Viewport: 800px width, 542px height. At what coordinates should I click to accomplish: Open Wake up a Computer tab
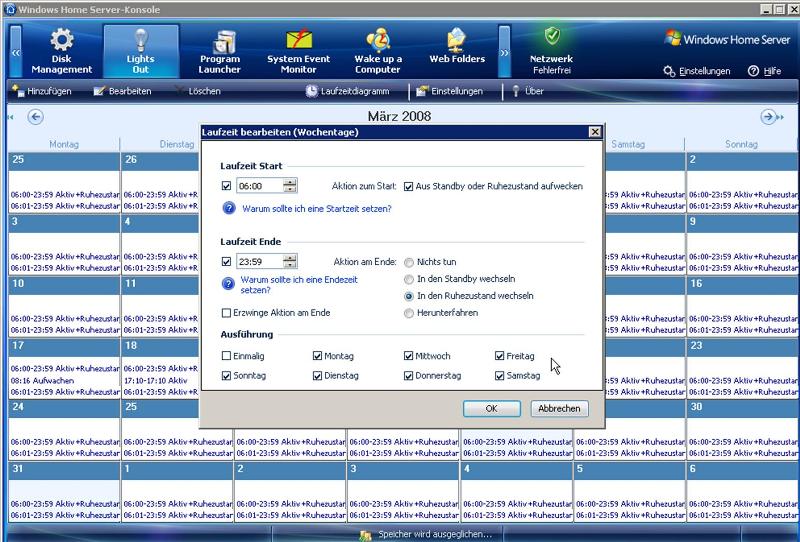(378, 51)
